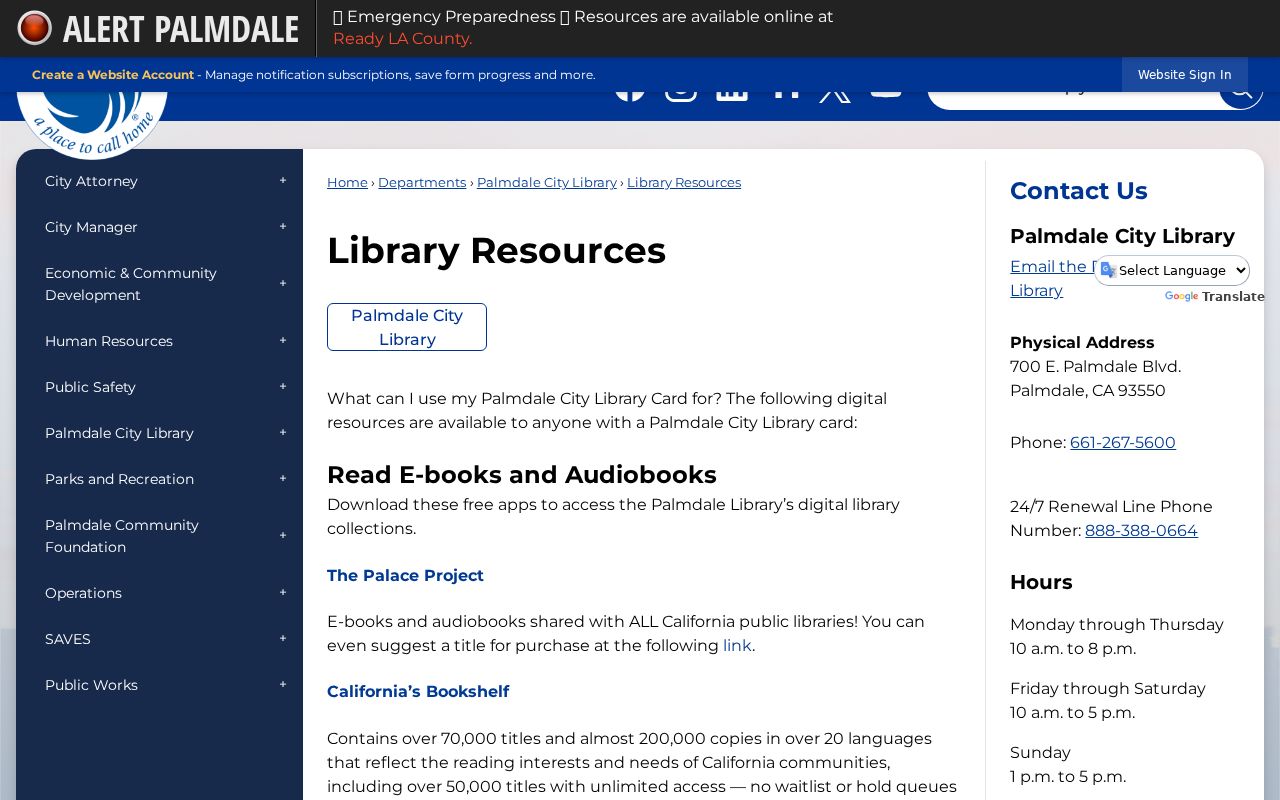Click the 'Read E-books and Audiobooks' heading
Screen dimensions: 1280x800
point(522,474)
